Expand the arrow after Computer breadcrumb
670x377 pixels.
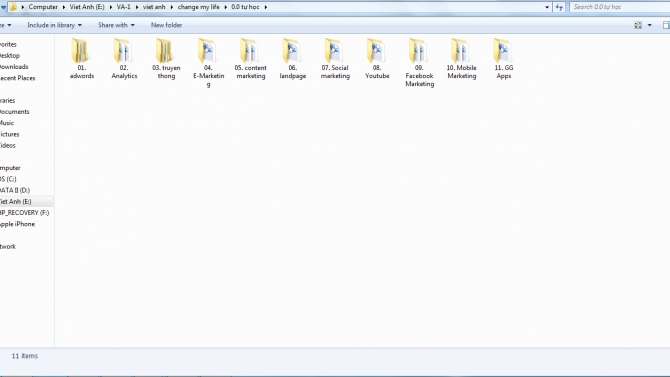pos(64,7)
